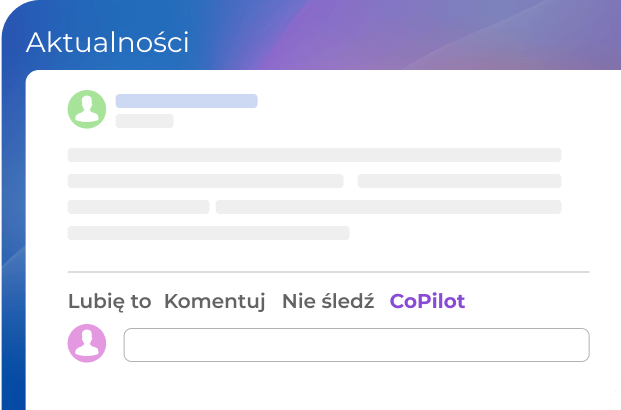Click the long right segment of the third text line

[388, 207]
